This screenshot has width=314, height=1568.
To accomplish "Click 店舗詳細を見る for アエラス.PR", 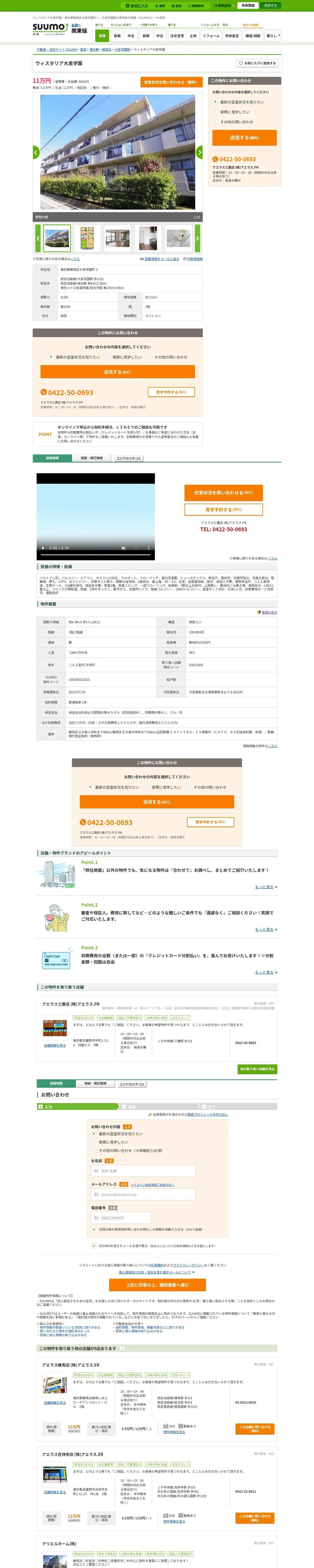I will (x=55, y=1046).
